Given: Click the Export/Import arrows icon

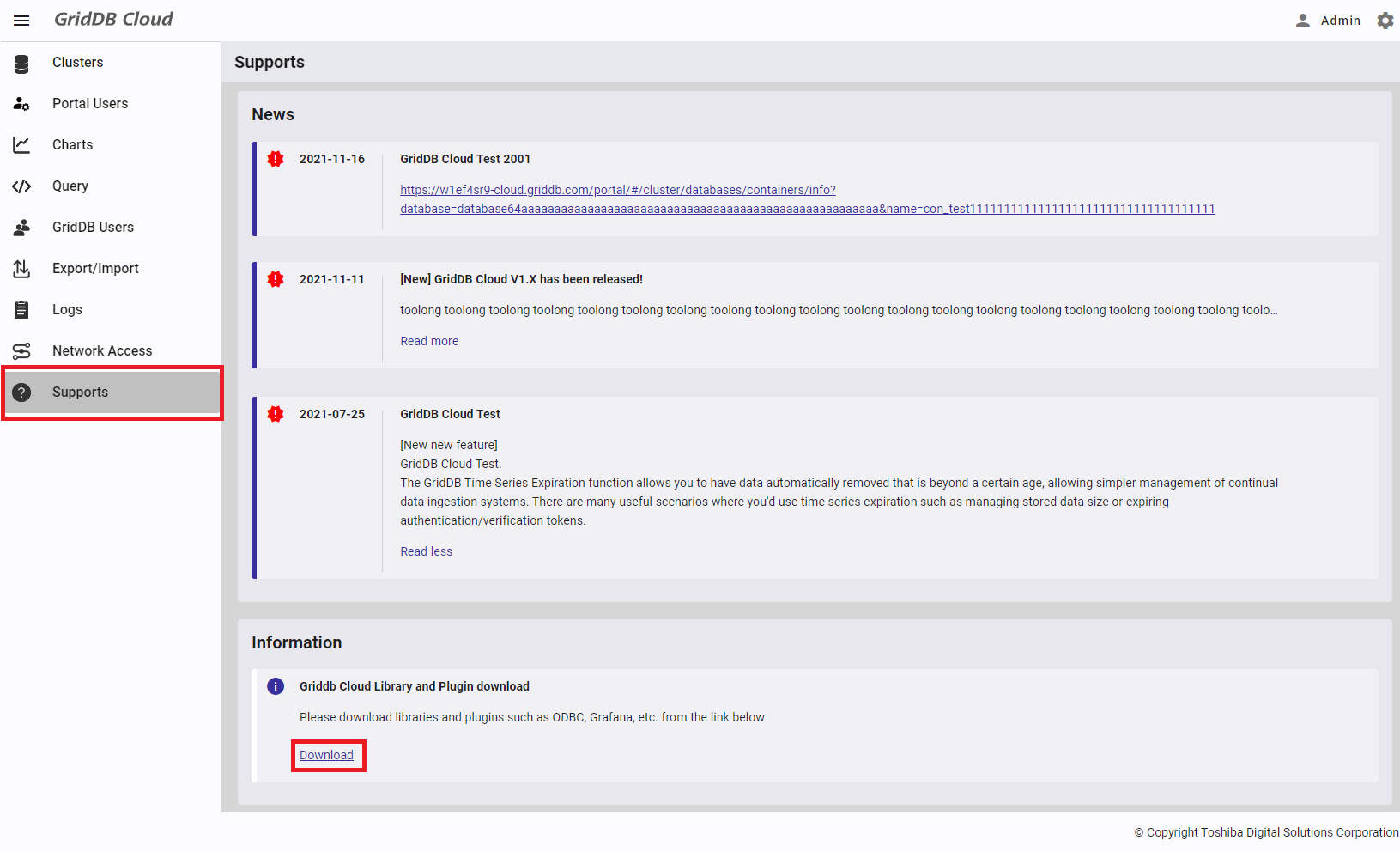Looking at the screenshot, I should coord(21,269).
